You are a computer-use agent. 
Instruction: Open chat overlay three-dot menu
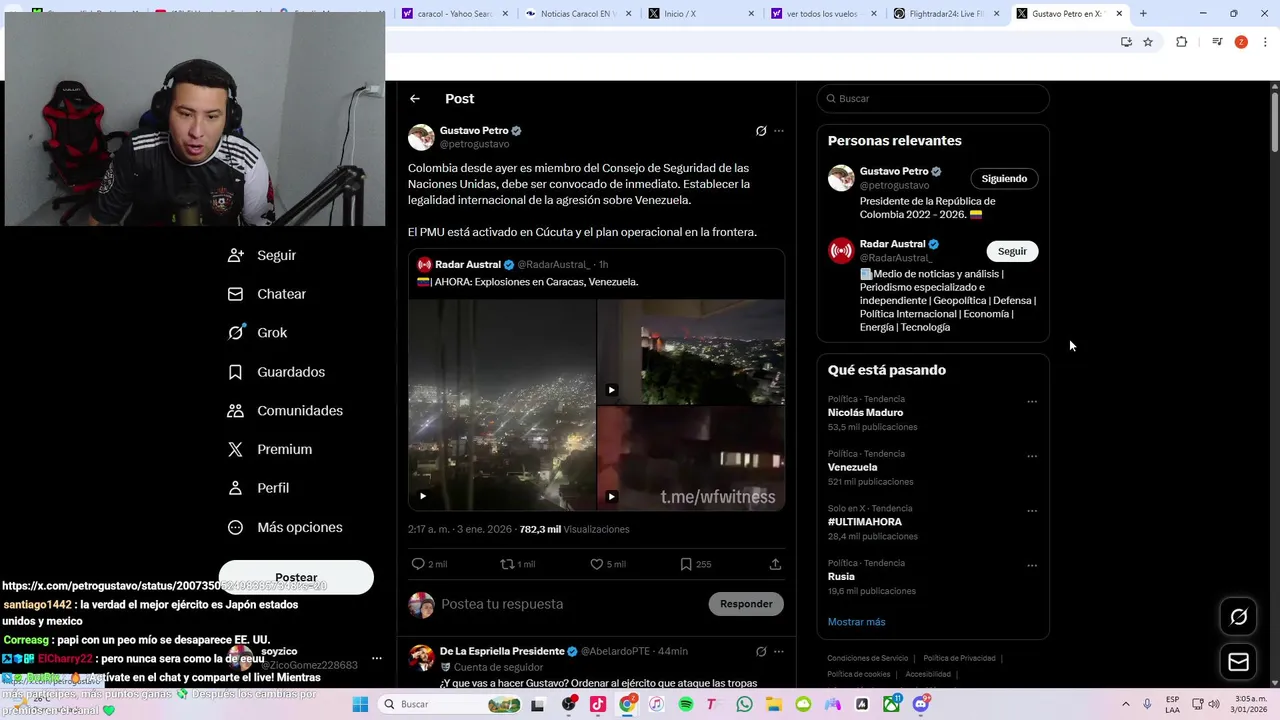click(x=376, y=658)
